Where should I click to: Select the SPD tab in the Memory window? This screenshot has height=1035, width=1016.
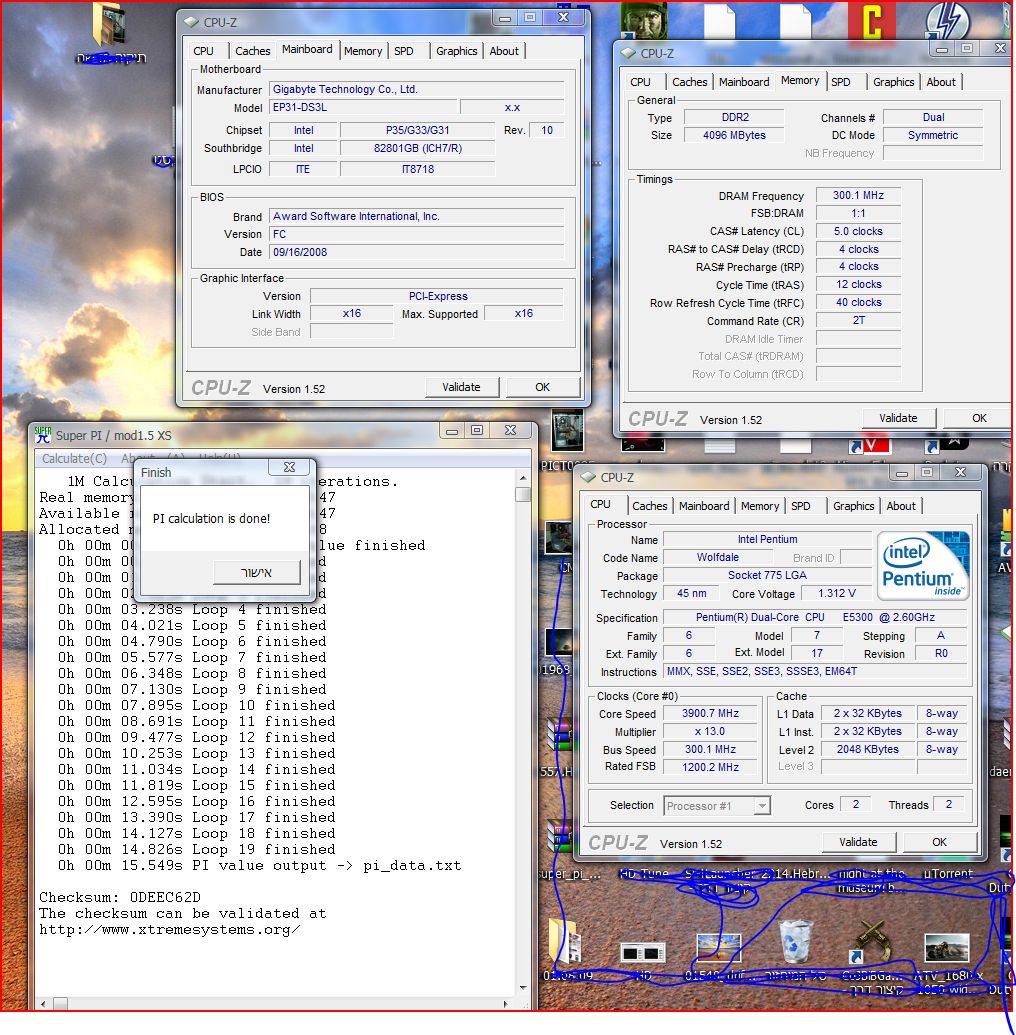click(841, 82)
